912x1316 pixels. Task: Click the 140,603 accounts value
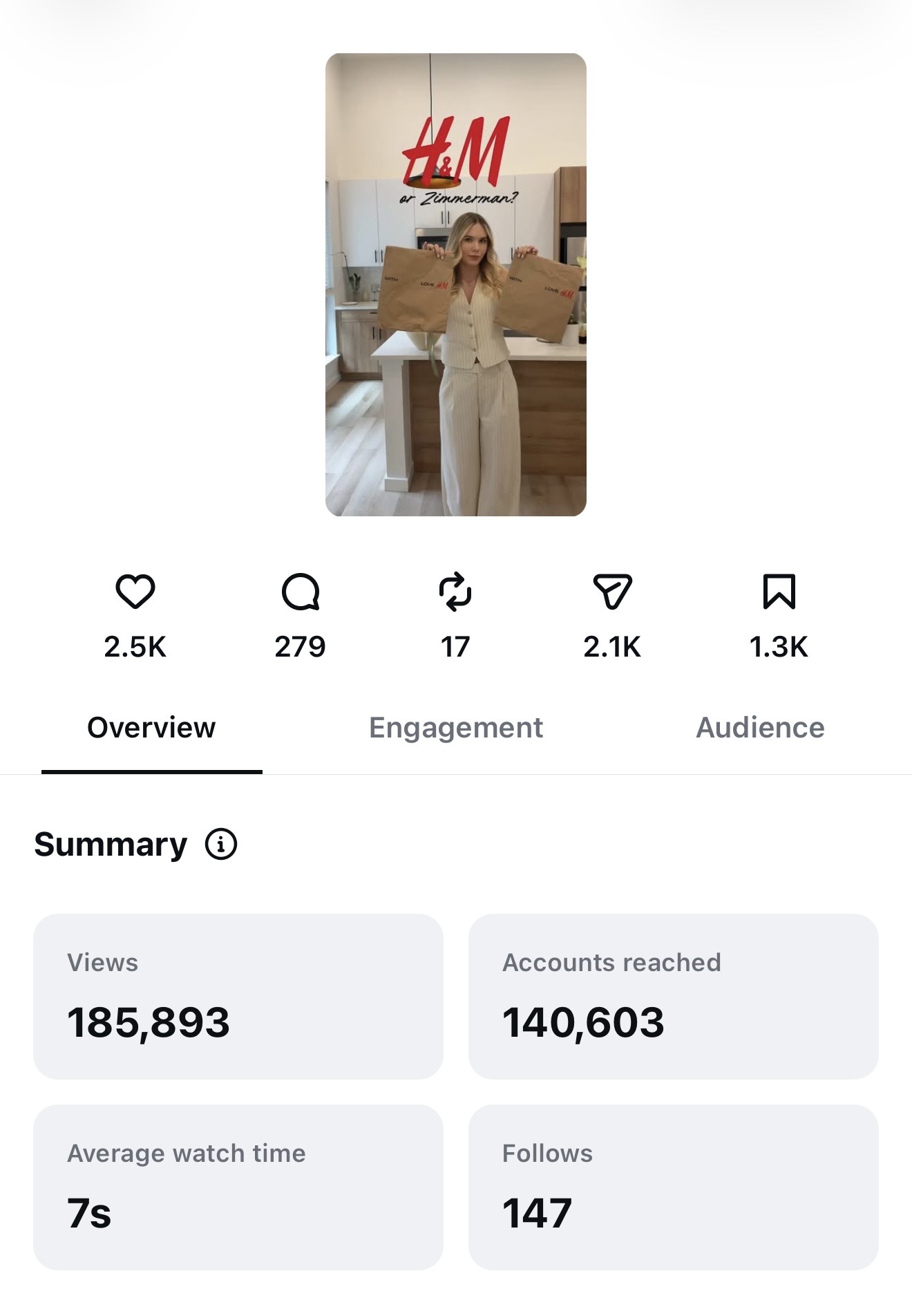pyautogui.click(x=583, y=1022)
